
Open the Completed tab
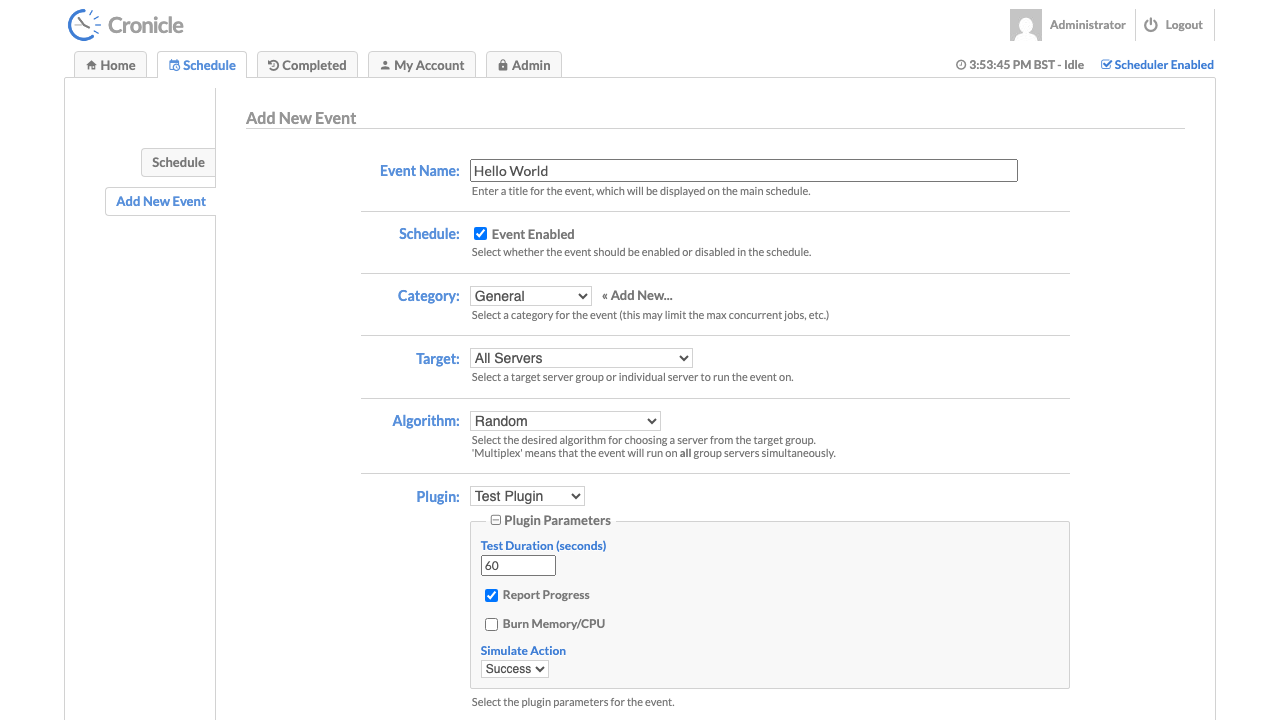point(307,65)
